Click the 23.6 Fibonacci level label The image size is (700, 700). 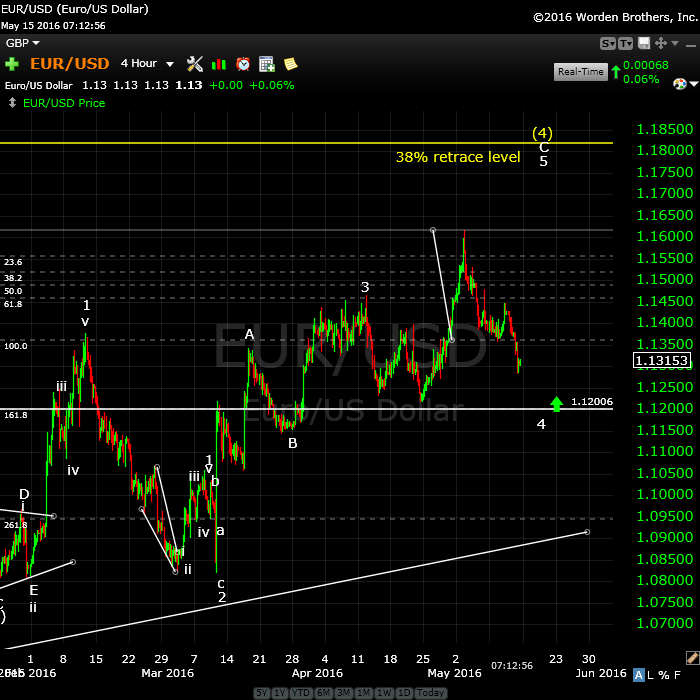click(13, 262)
